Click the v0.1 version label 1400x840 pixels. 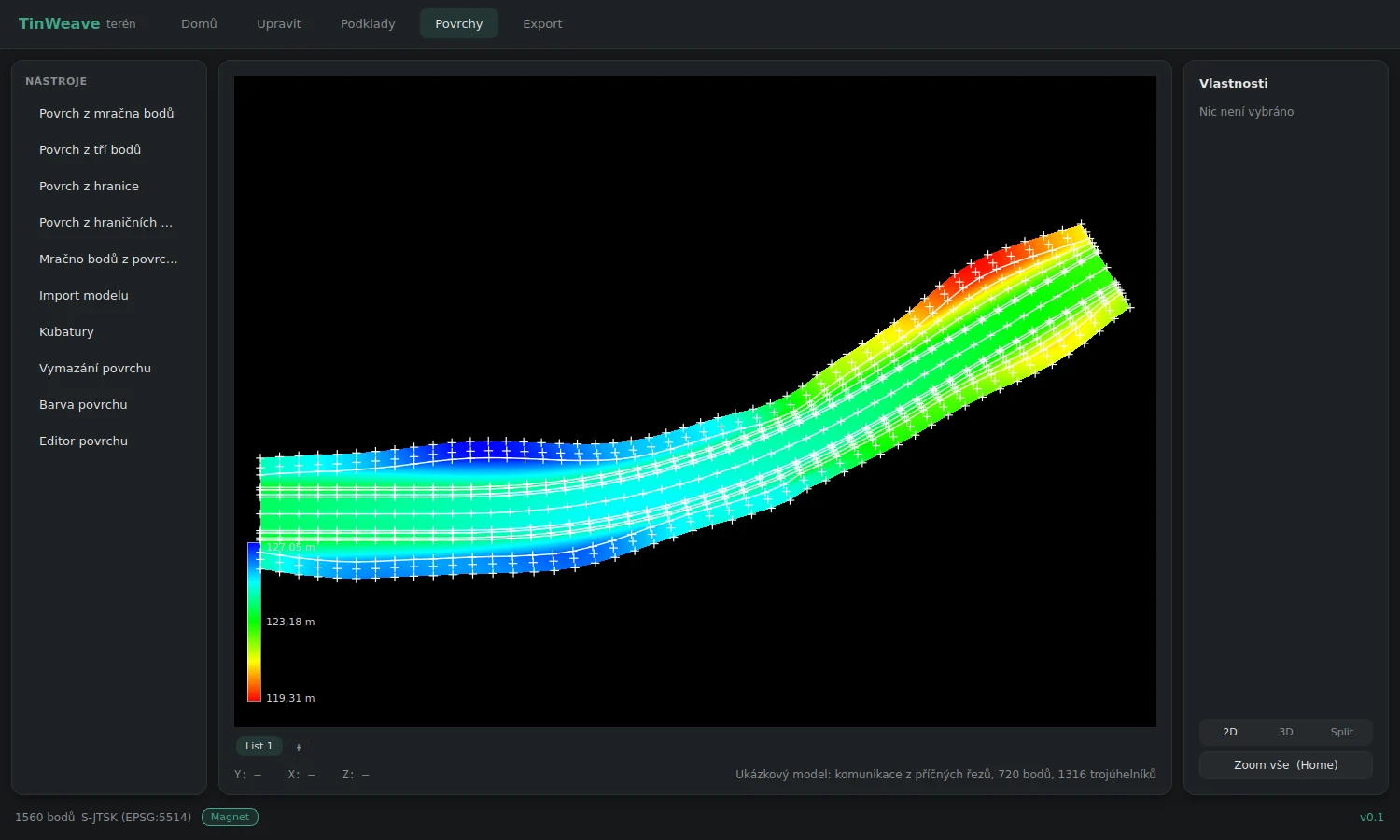click(1372, 817)
